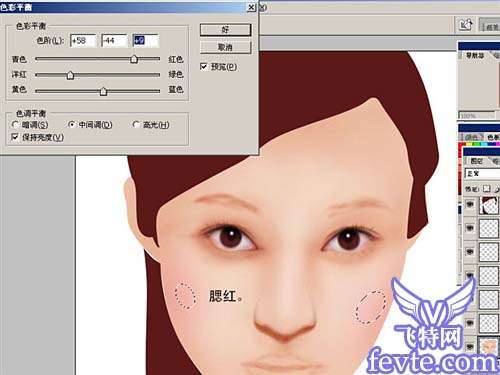Open the 正常 blend mode dropdown
The image size is (500, 375).
click(x=482, y=174)
